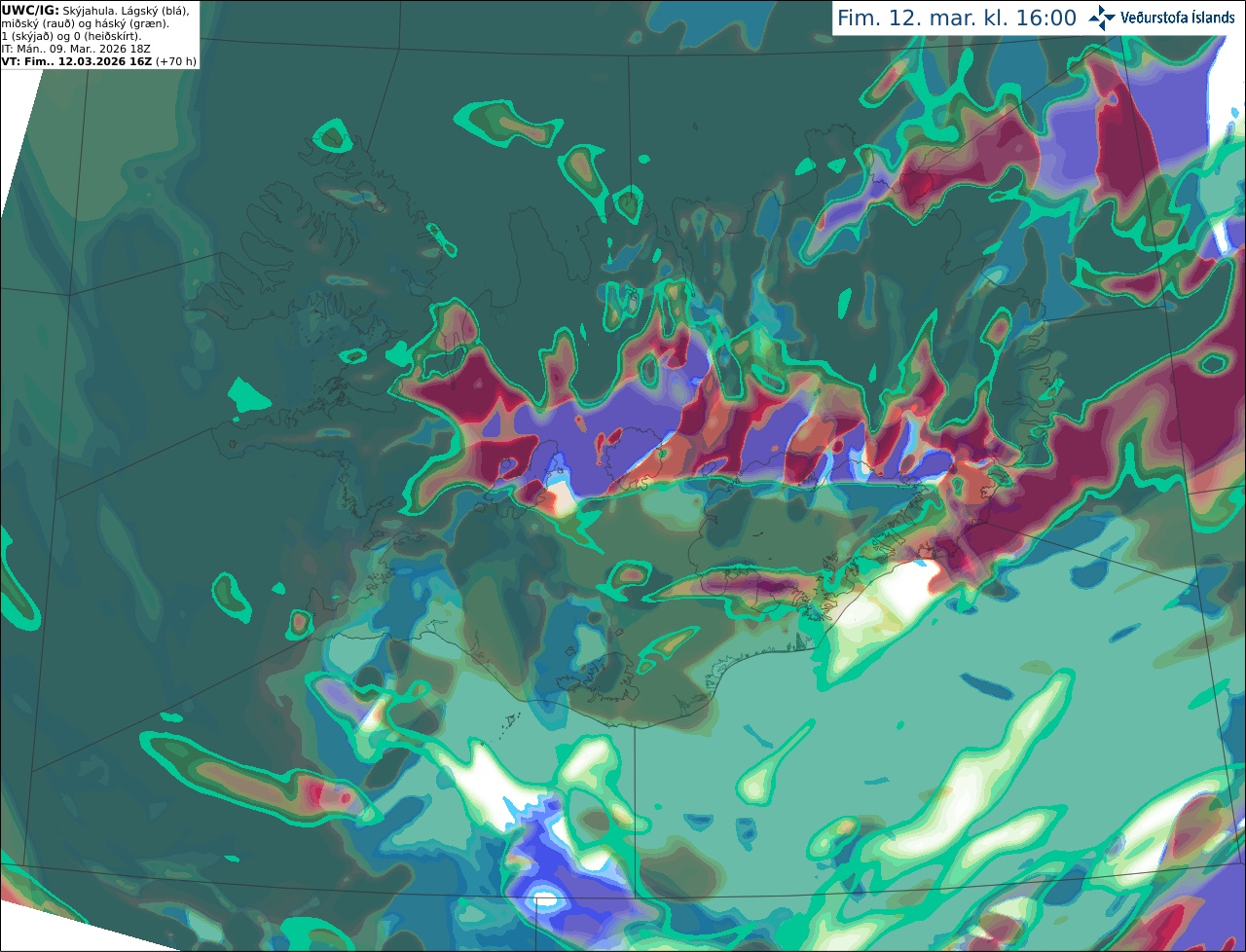
Task: Click the 'miðský (rauð) og háský (græn).' legend line
Action: click(x=86, y=23)
